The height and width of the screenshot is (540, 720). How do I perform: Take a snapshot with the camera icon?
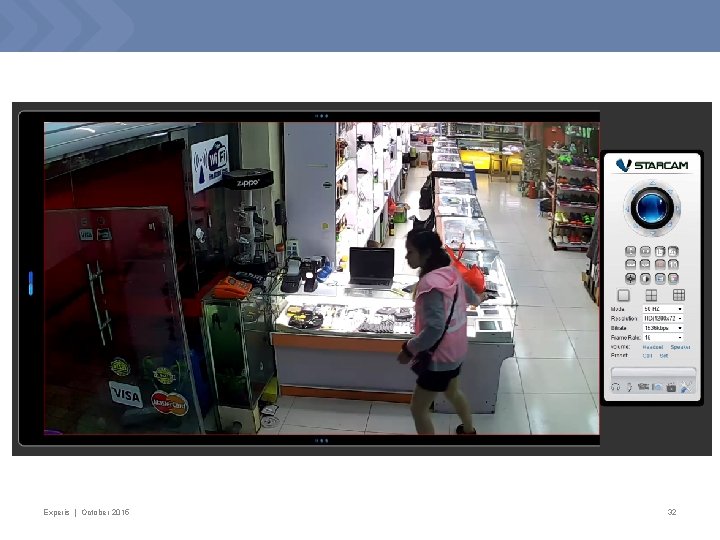(x=657, y=387)
